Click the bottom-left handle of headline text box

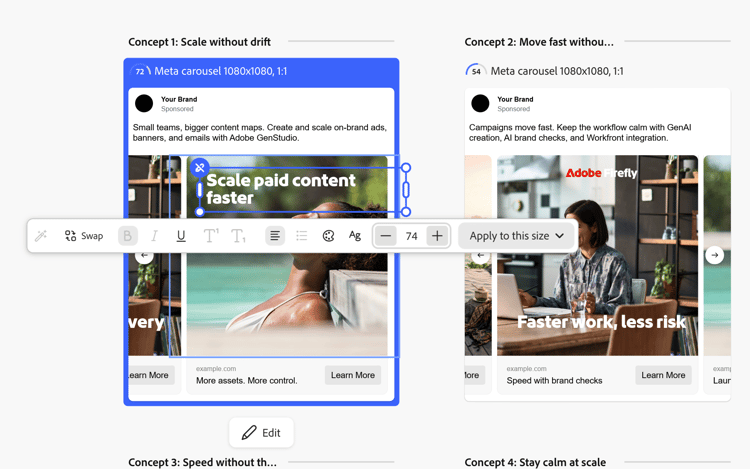tap(200, 211)
